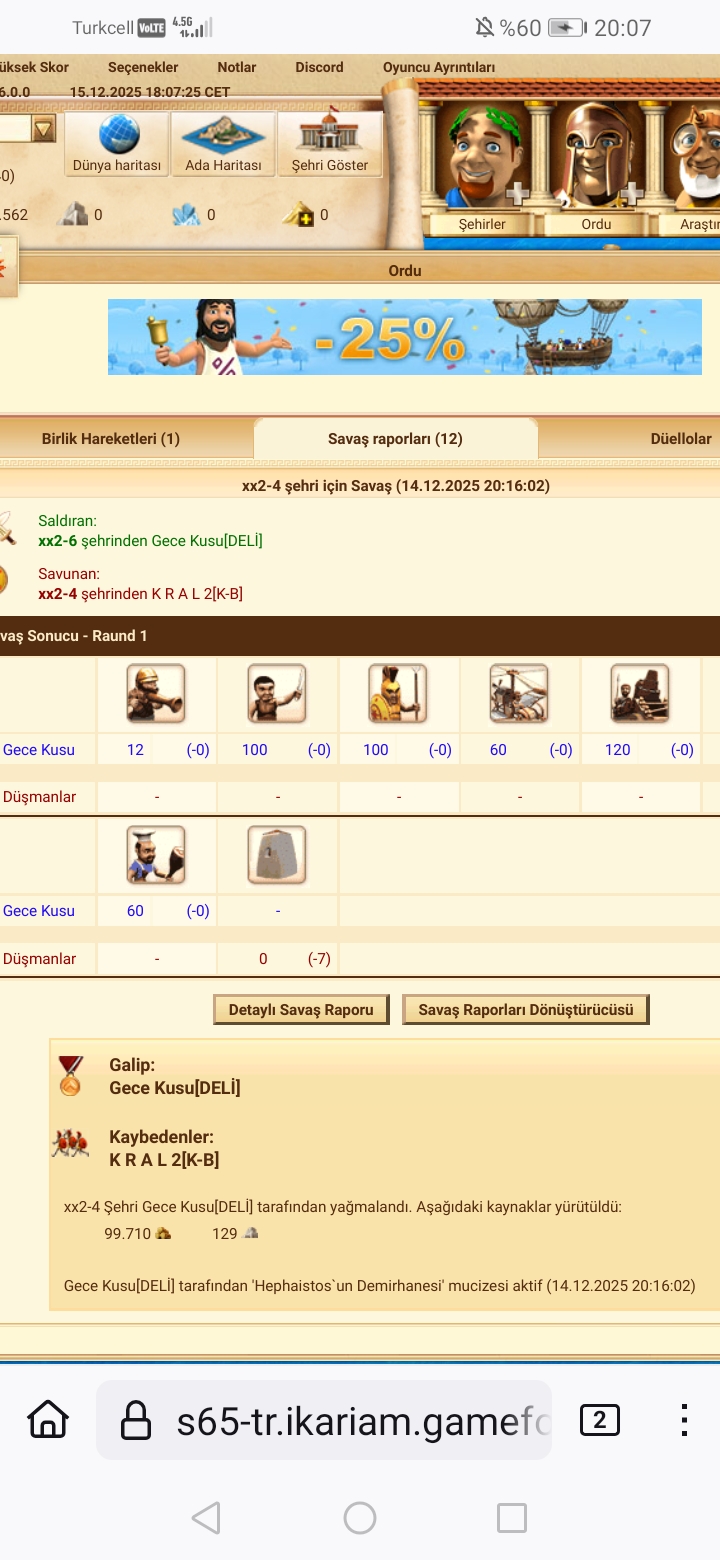
Task: Click the city wall icon
Action: 277,854
